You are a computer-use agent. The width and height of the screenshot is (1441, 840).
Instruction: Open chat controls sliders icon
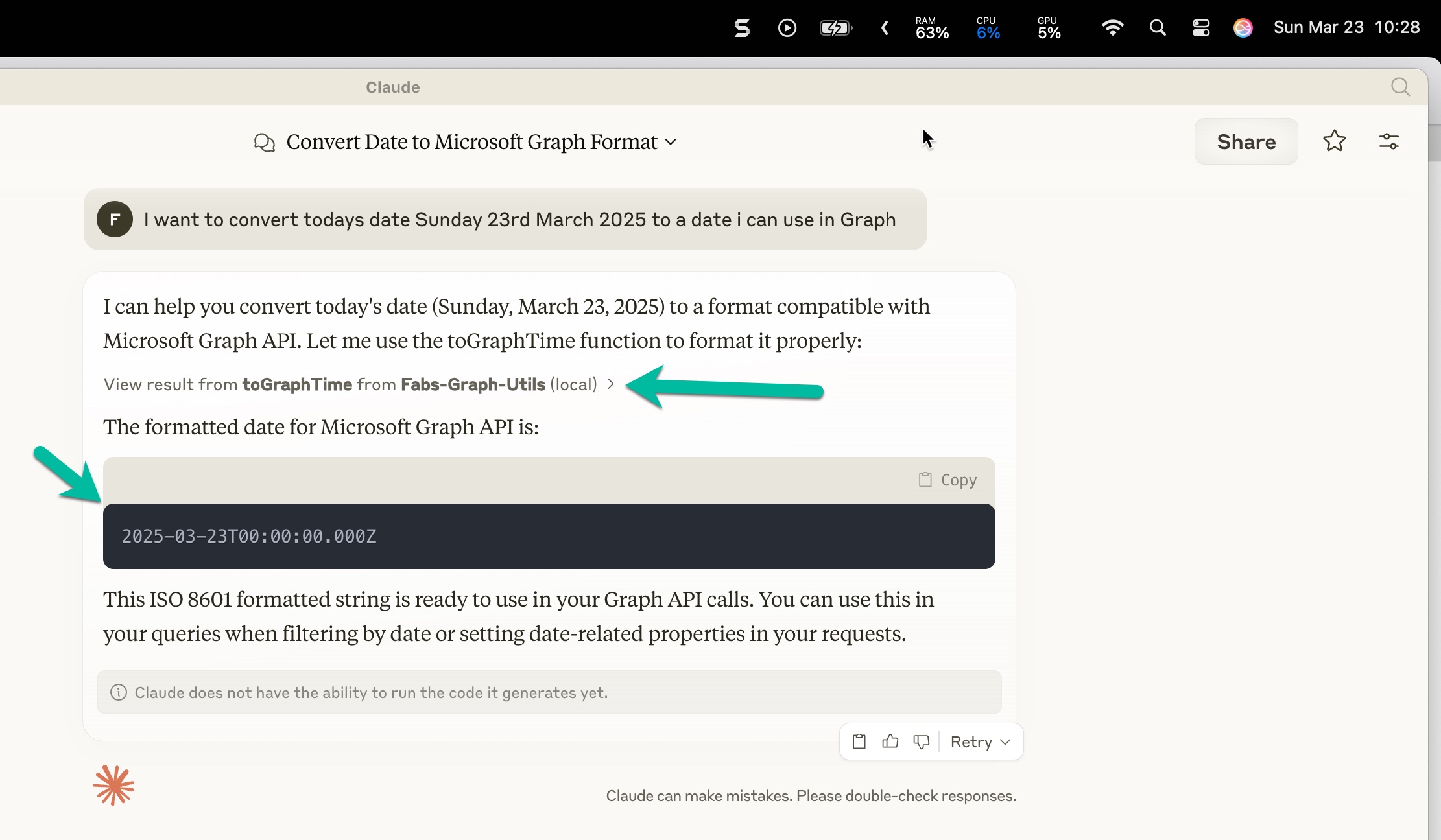(1388, 141)
